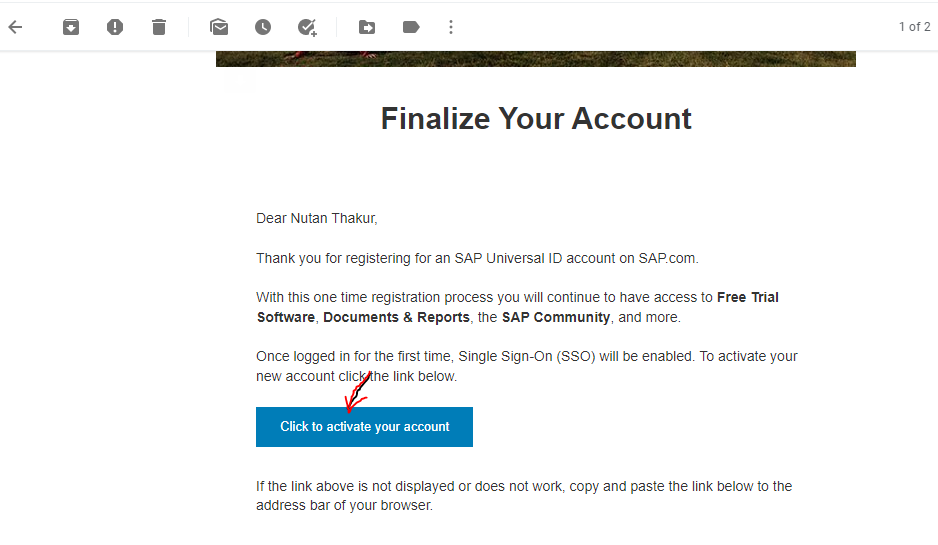Screen dimensions: 938x545
Task: Click the 'Documents & Reports' bold text
Action: tap(396, 317)
